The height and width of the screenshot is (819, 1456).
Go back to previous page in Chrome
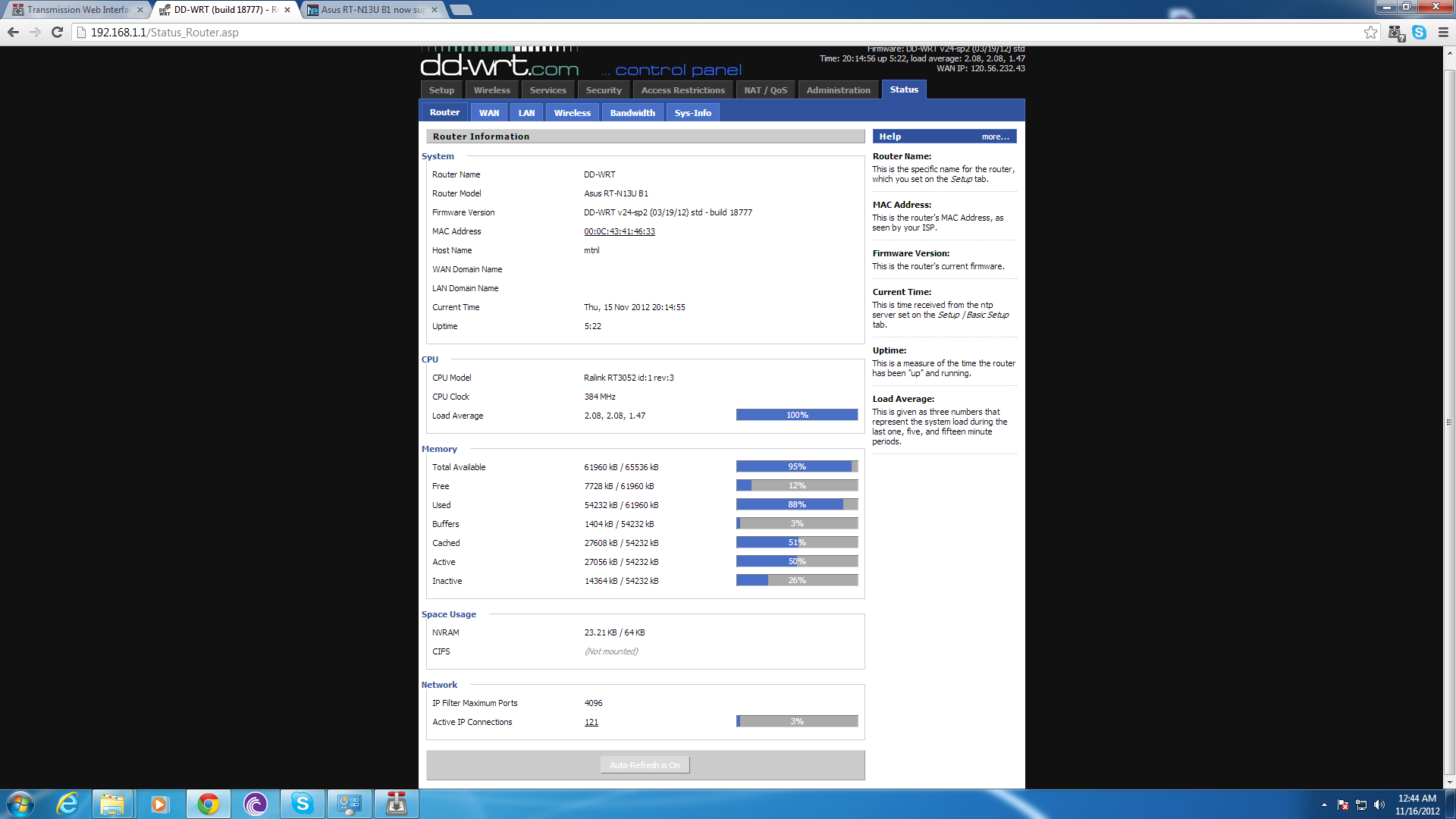[x=13, y=33]
